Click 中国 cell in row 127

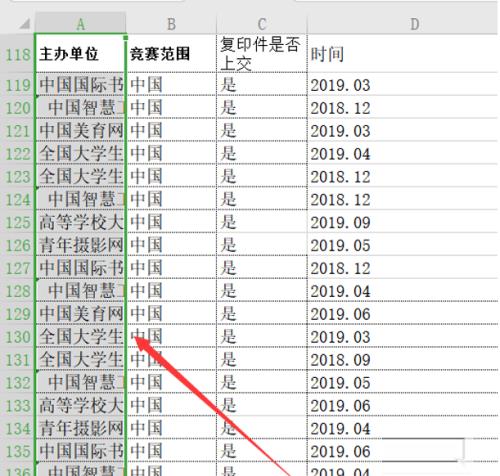point(171,268)
